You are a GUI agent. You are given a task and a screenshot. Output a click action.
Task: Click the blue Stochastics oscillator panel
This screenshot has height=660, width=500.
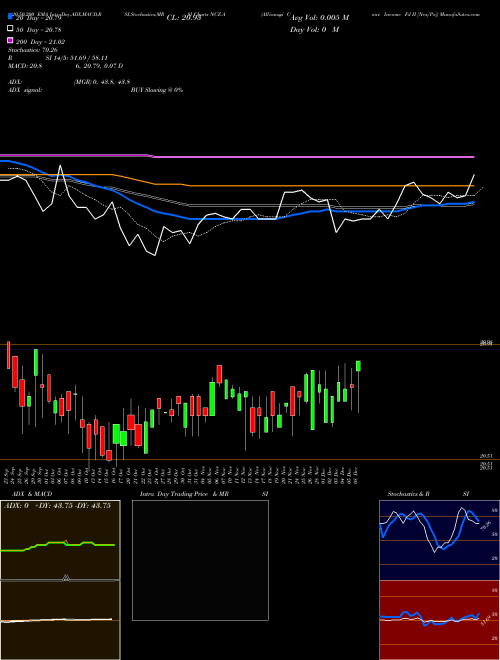tap(439, 540)
